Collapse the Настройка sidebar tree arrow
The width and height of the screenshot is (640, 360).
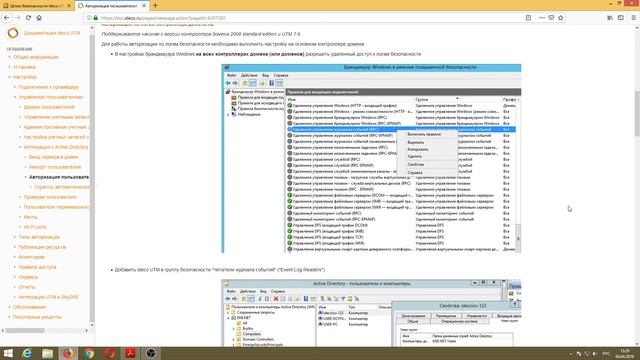pyautogui.click(x=9, y=77)
